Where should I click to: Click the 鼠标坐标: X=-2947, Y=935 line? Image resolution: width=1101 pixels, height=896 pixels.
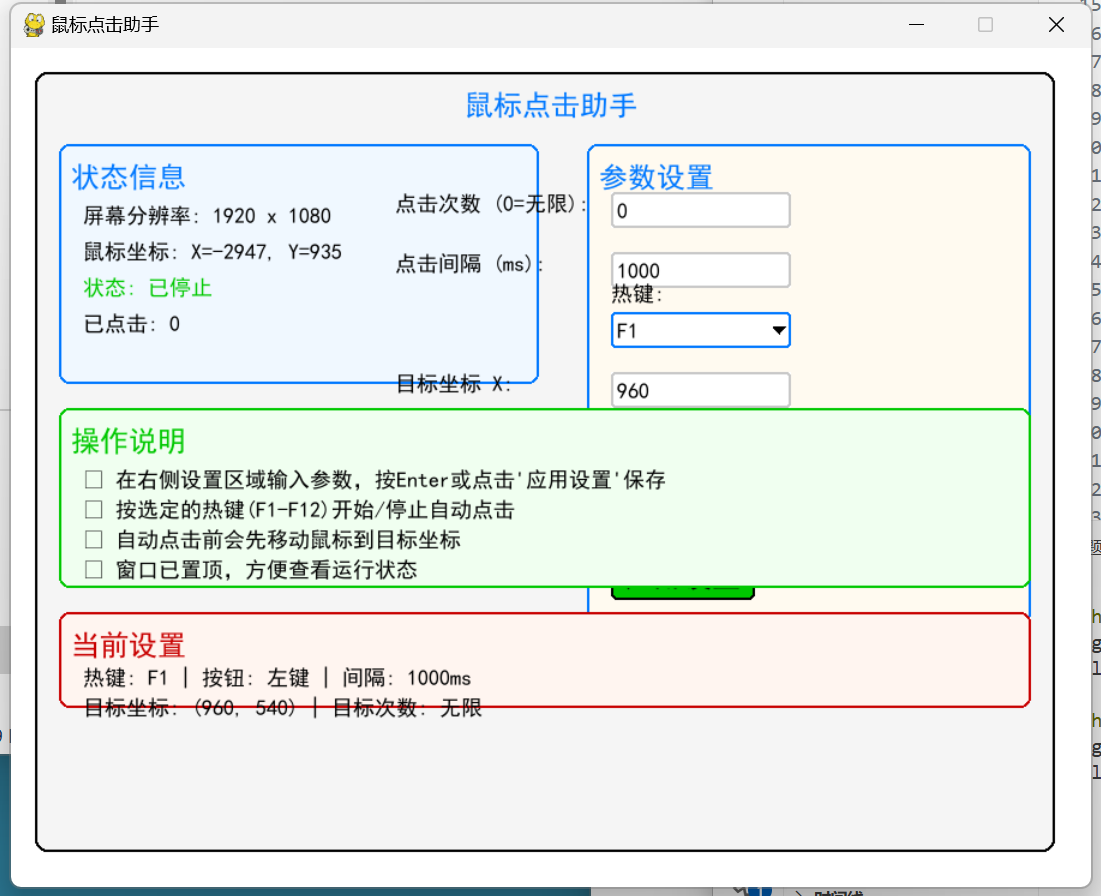tap(213, 251)
